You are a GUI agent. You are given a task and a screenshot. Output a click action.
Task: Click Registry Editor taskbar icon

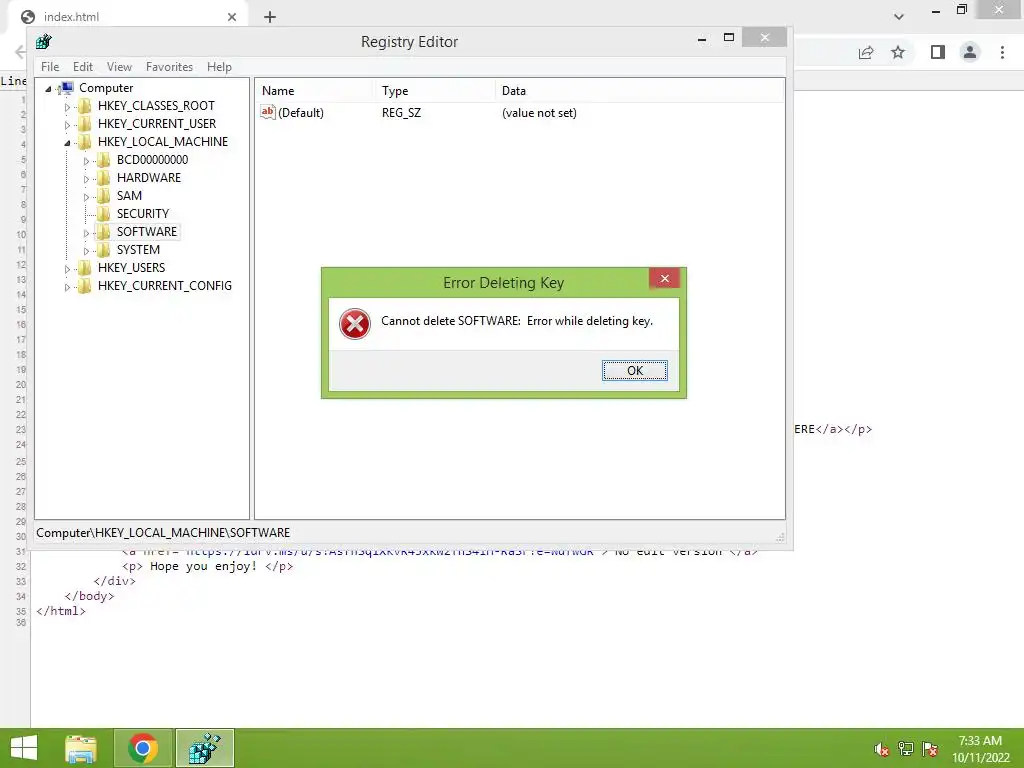click(204, 748)
